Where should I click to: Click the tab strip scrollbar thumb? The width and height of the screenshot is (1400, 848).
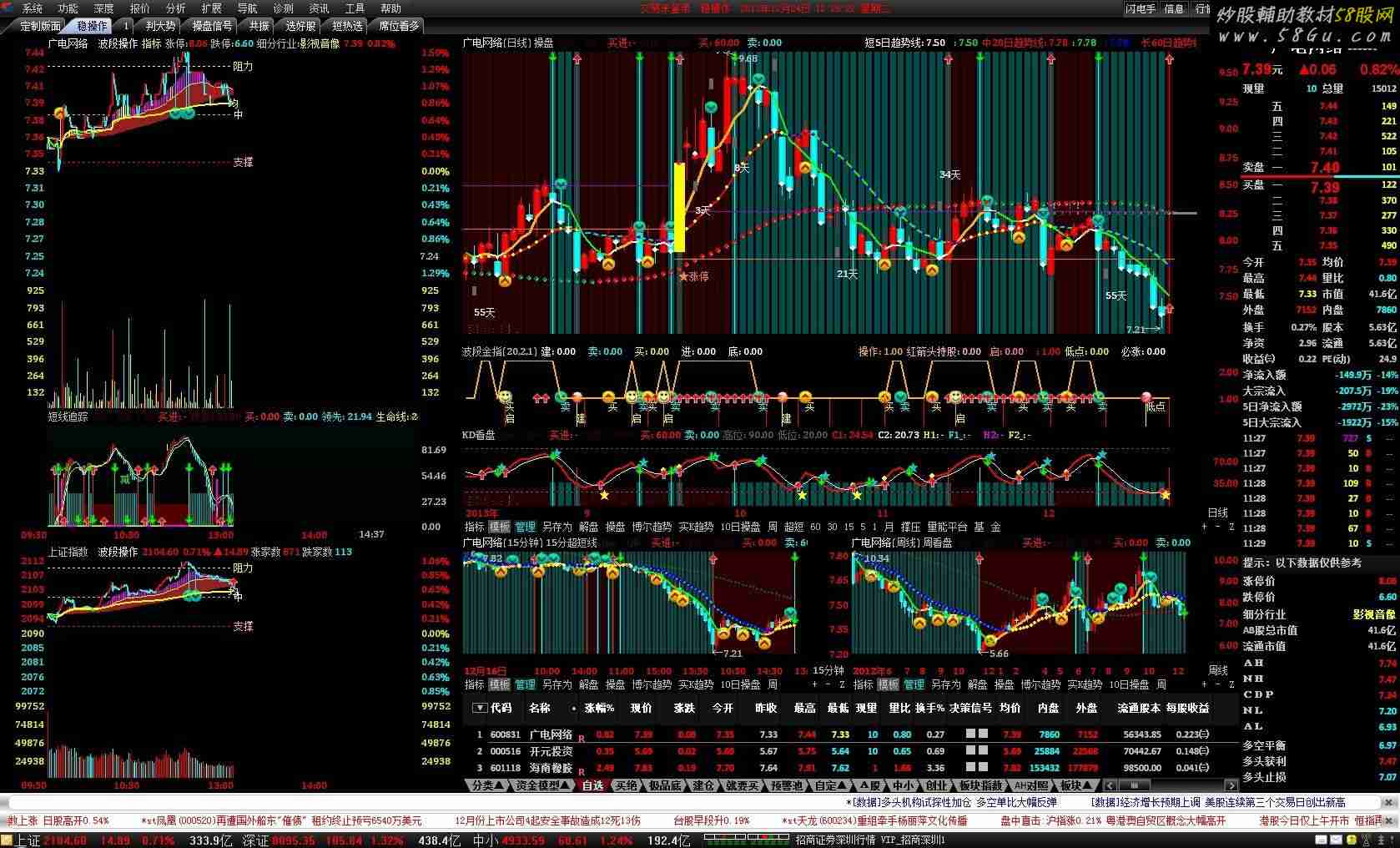(x=1133, y=785)
